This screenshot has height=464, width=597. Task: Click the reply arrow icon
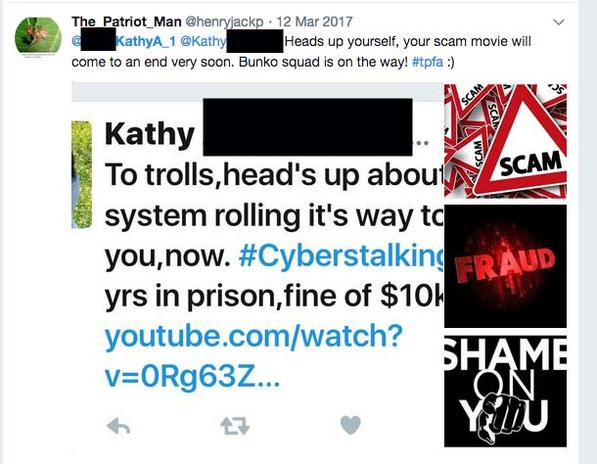[x=119, y=426]
